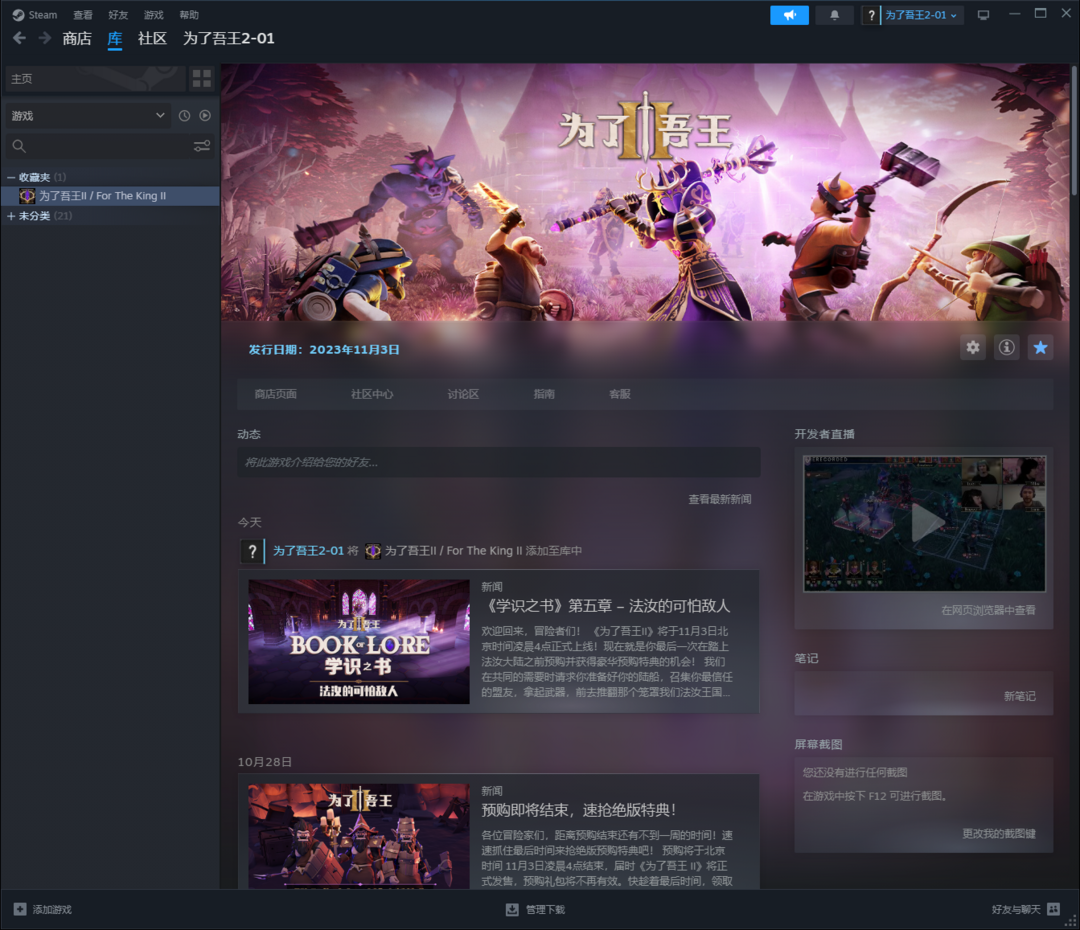
Task: Open Book of Lore news thumbnail
Action: pyautogui.click(x=359, y=641)
